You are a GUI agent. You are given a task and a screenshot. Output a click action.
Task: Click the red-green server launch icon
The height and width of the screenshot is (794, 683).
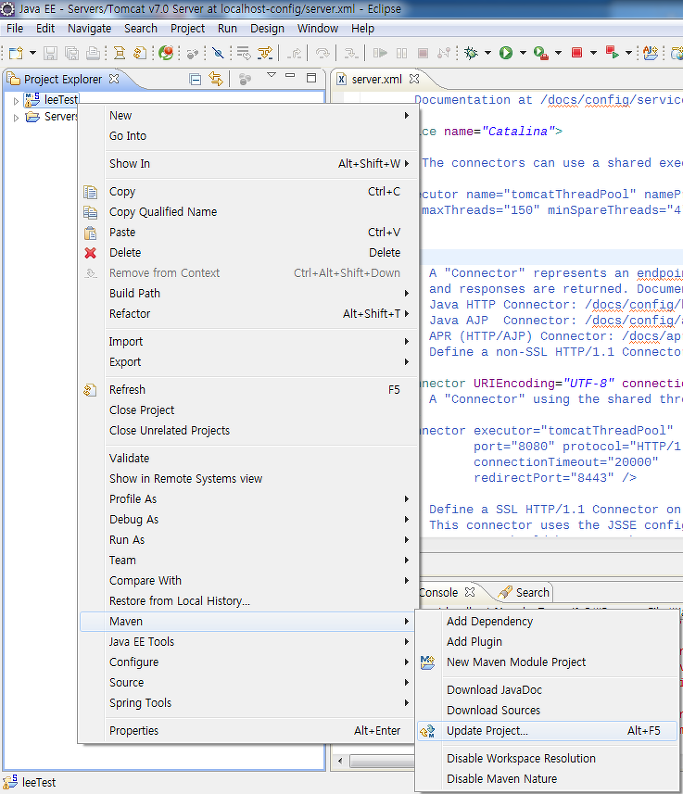[612, 53]
